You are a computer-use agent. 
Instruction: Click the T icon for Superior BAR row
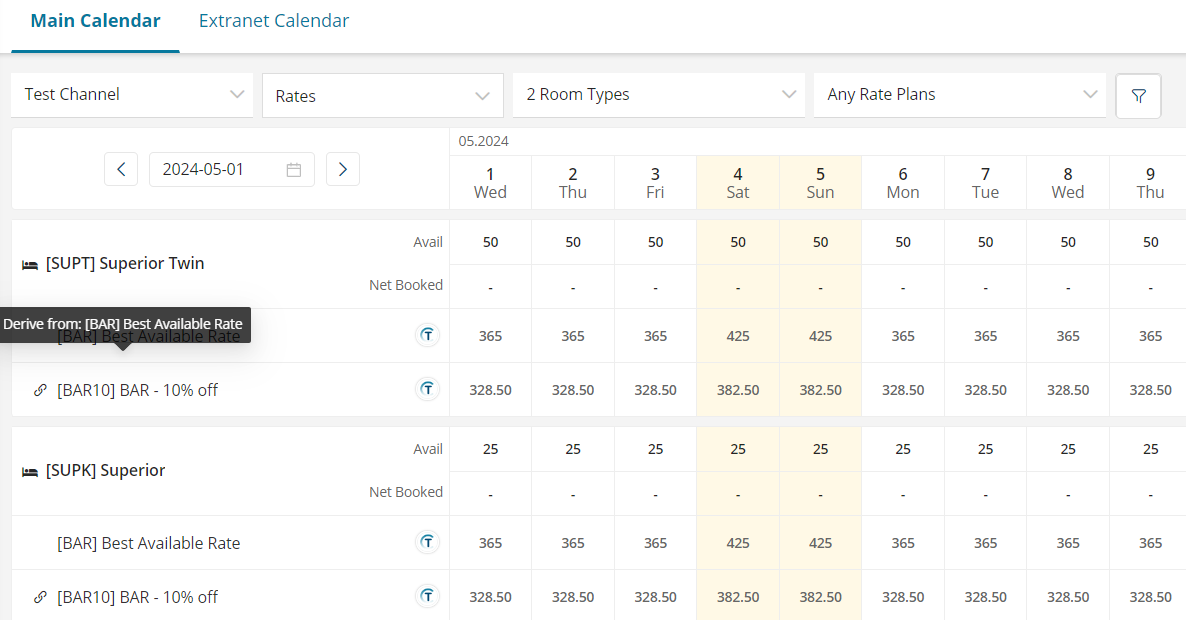pos(427,542)
